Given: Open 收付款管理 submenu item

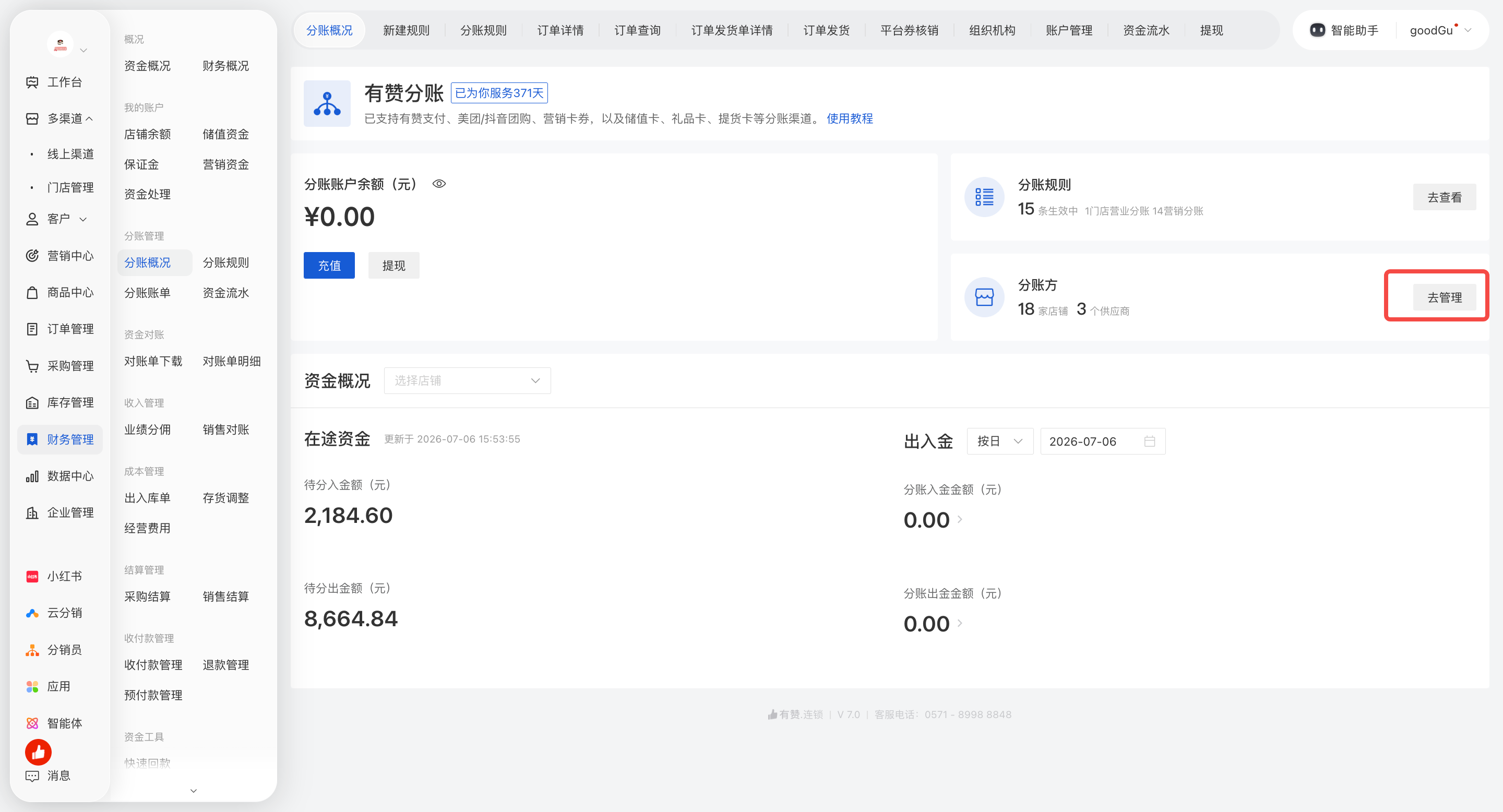Looking at the screenshot, I should click(153, 665).
